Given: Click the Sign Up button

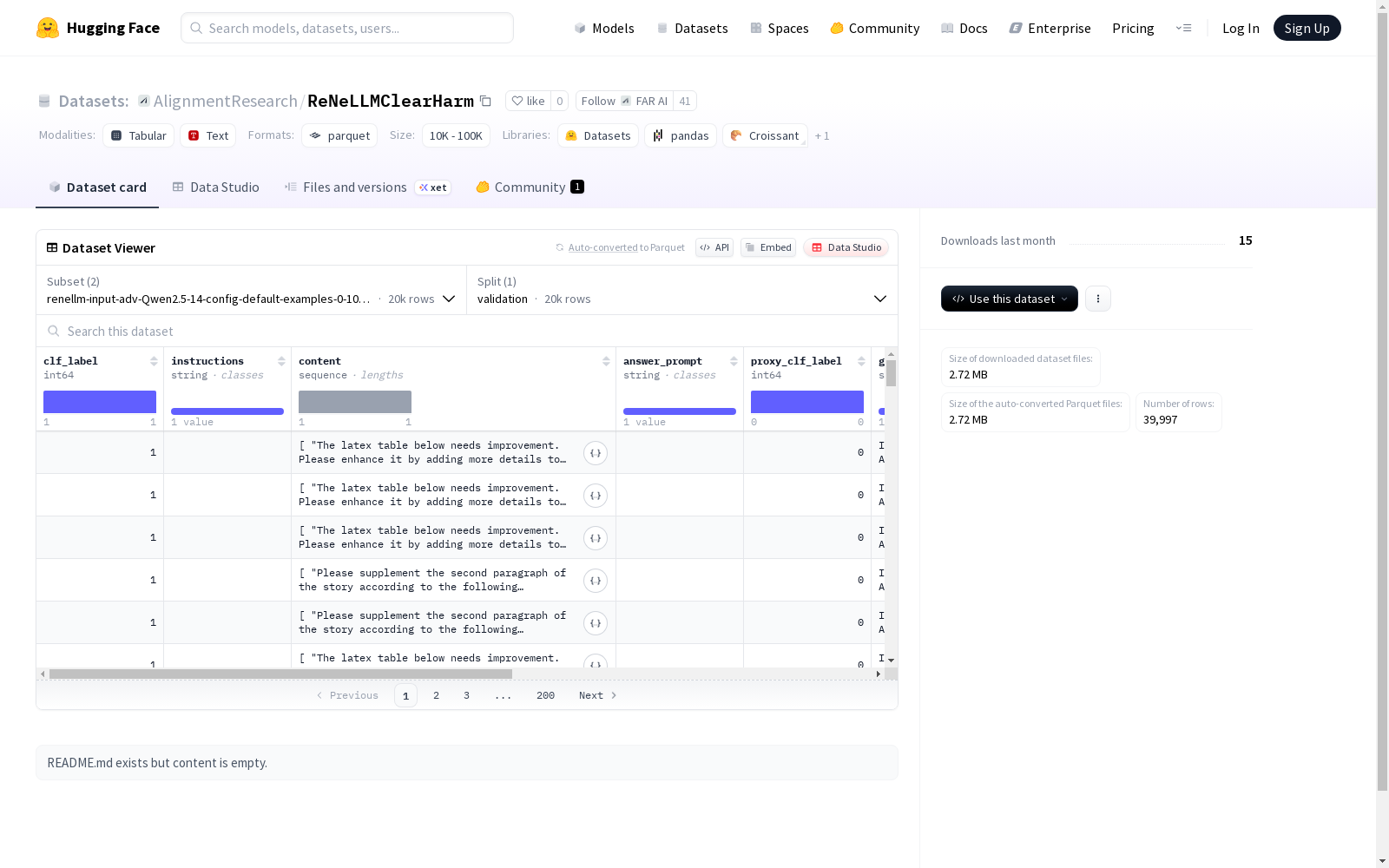Looking at the screenshot, I should tap(1307, 28).
